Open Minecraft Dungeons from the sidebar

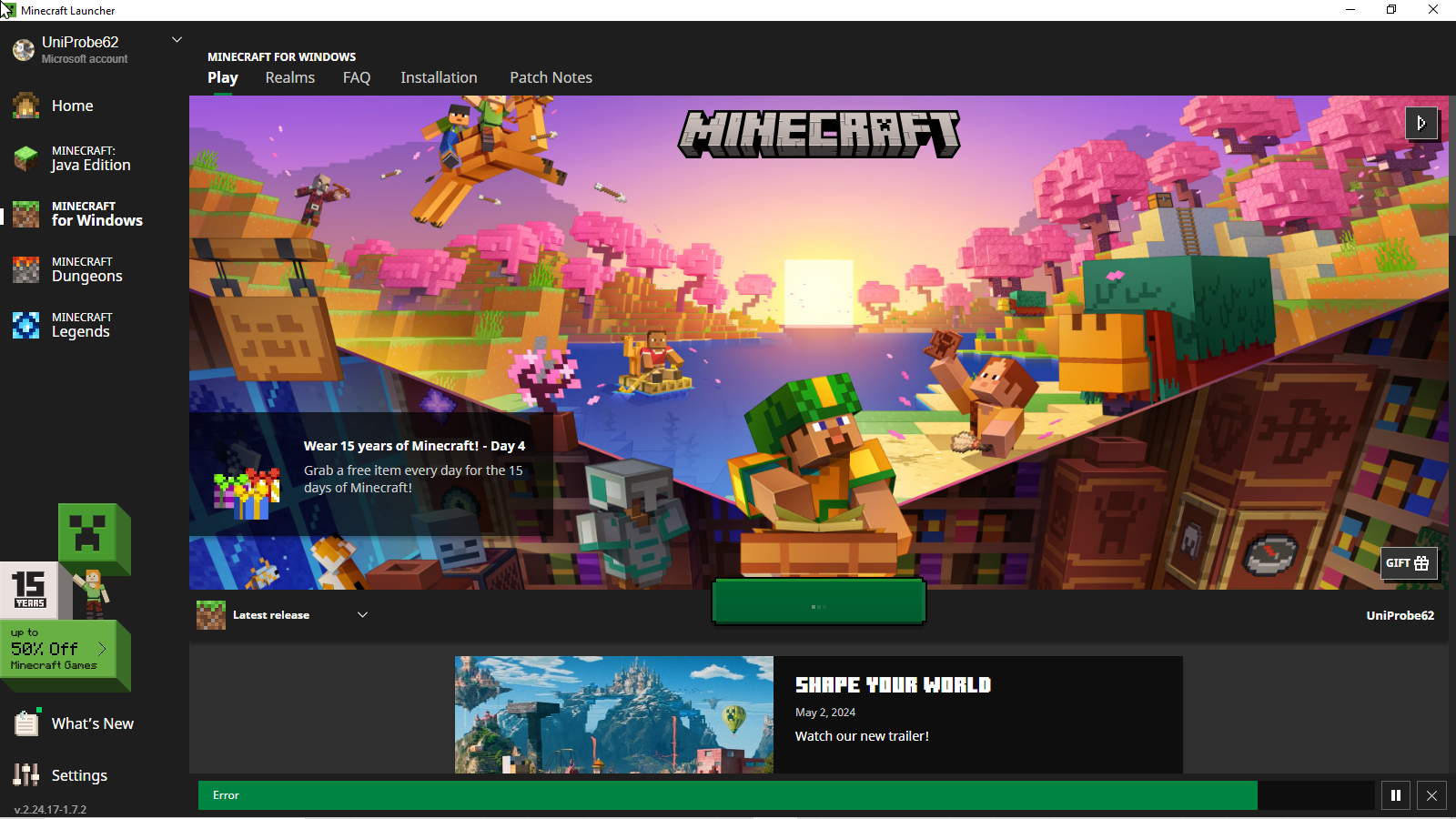click(x=86, y=269)
